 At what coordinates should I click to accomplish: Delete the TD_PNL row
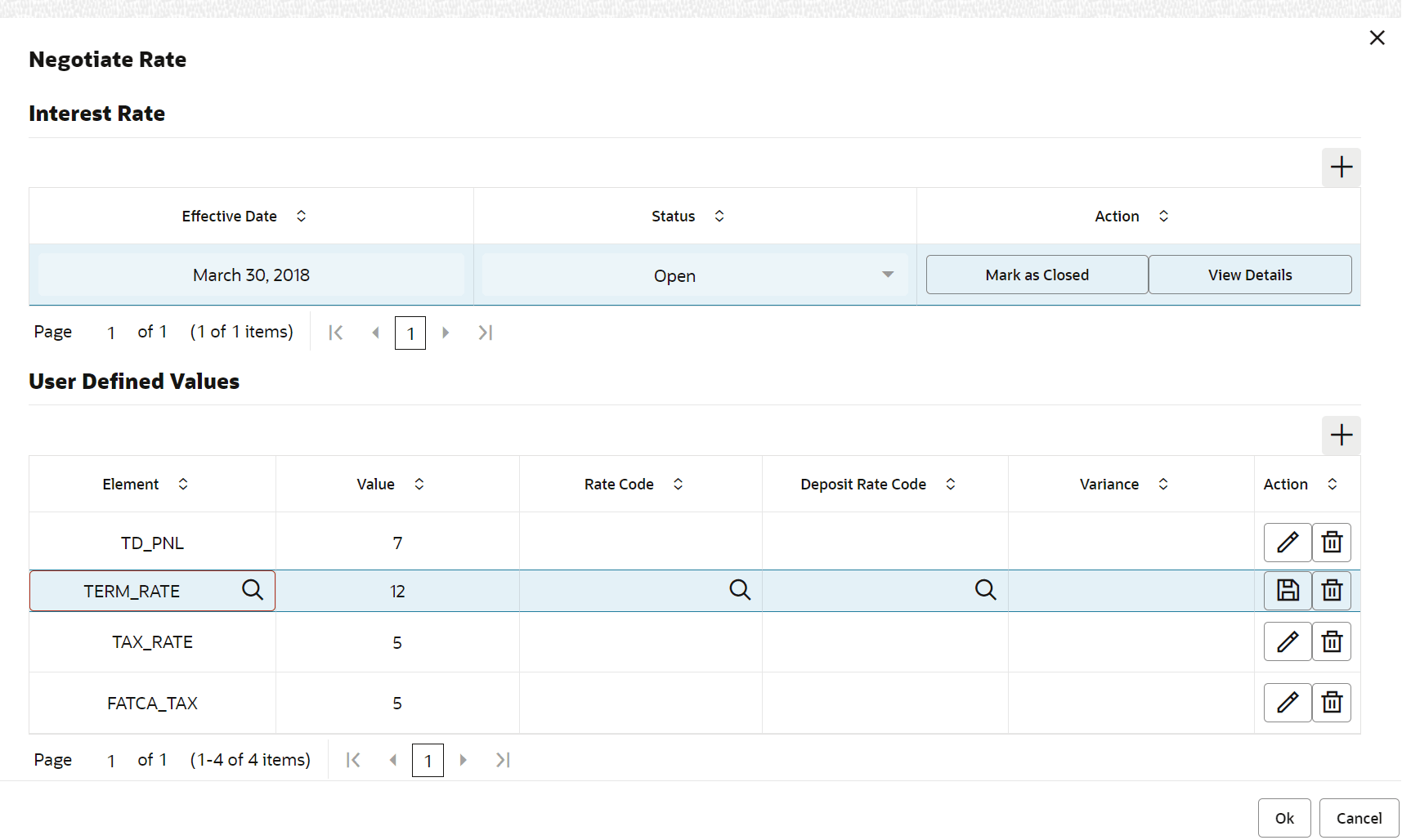tap(1332, 543)
